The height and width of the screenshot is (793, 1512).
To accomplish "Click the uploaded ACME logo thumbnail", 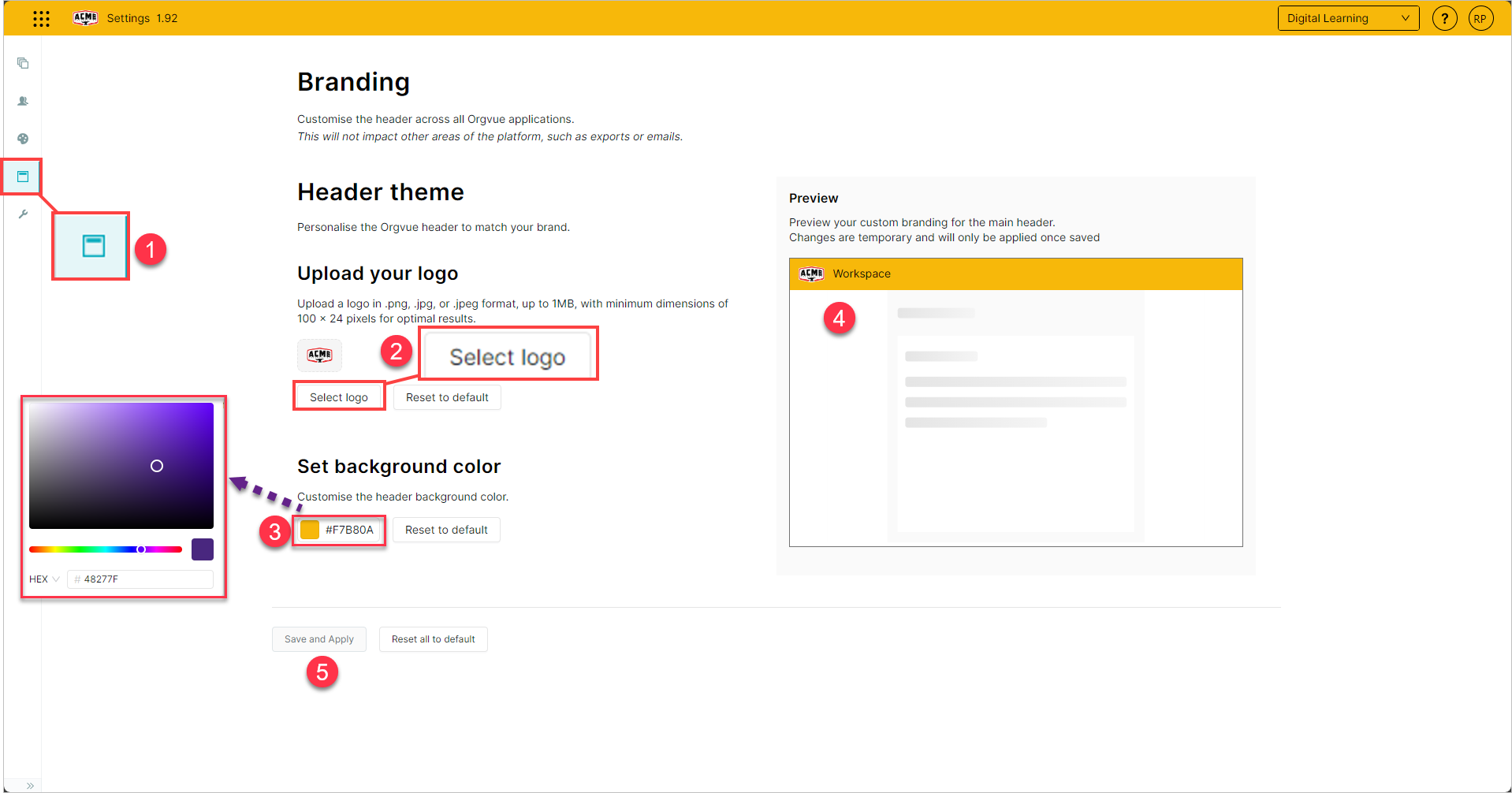I will (319, 355).
